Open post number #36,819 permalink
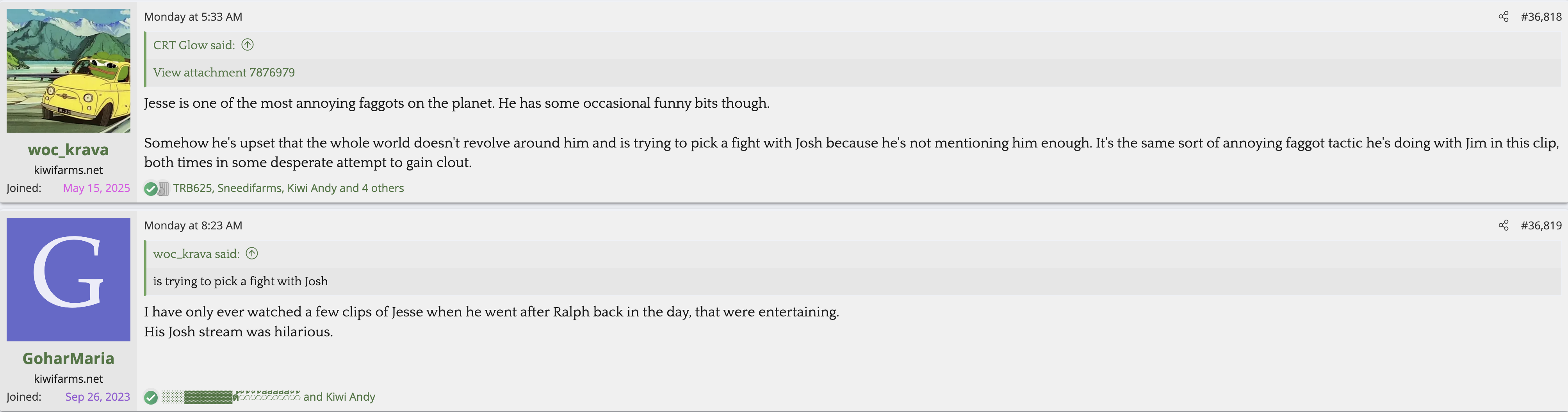Screen dimensions: 1568x412 click(1541, 226)
